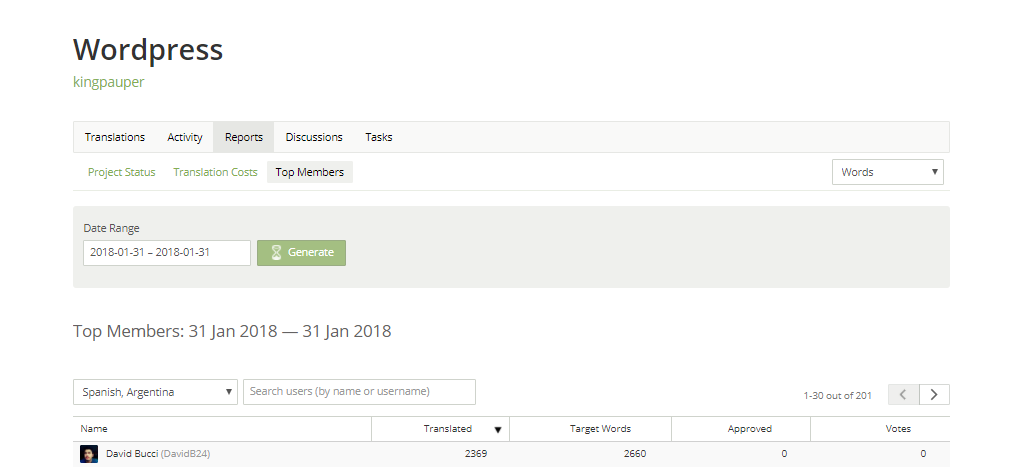Click the Top Members date heading

[x=232, y=331]
